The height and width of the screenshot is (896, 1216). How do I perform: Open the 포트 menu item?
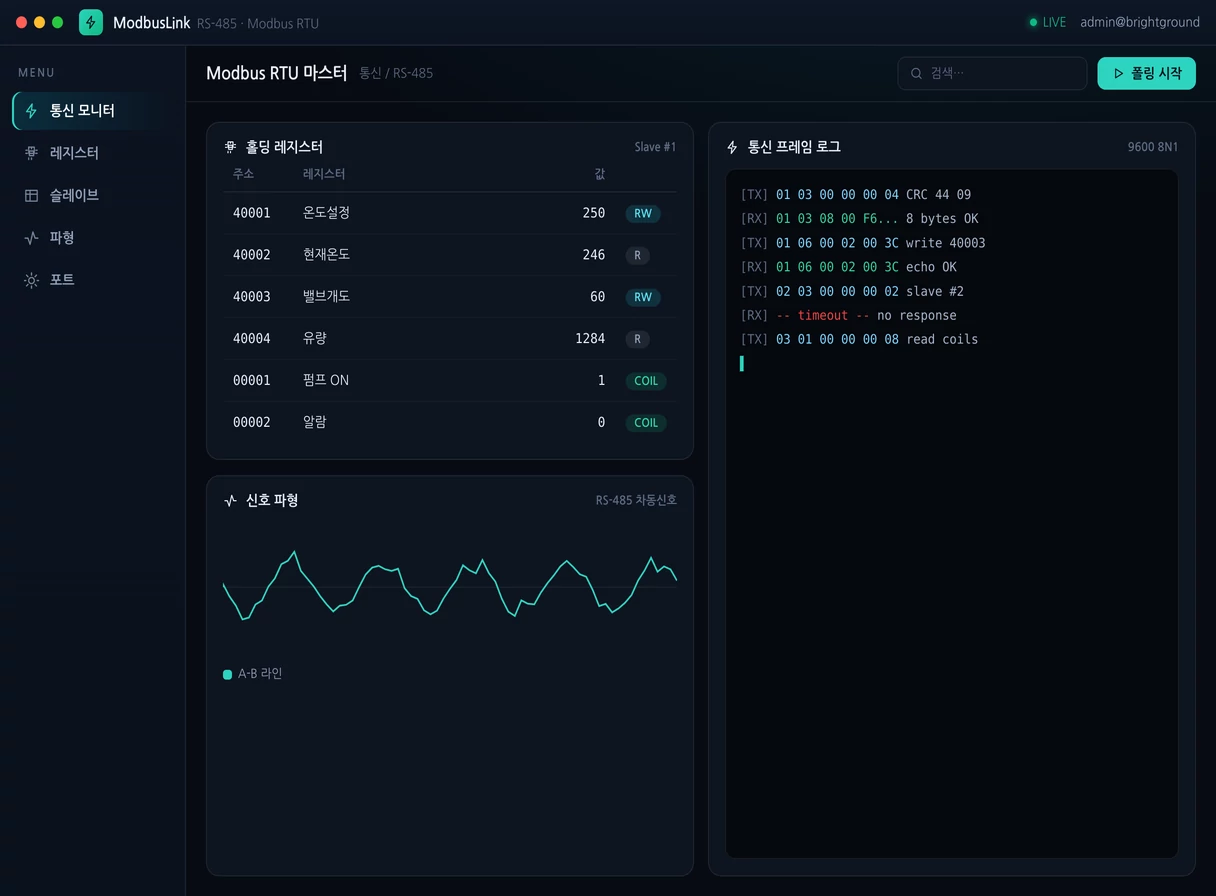[x=92, y=280]
